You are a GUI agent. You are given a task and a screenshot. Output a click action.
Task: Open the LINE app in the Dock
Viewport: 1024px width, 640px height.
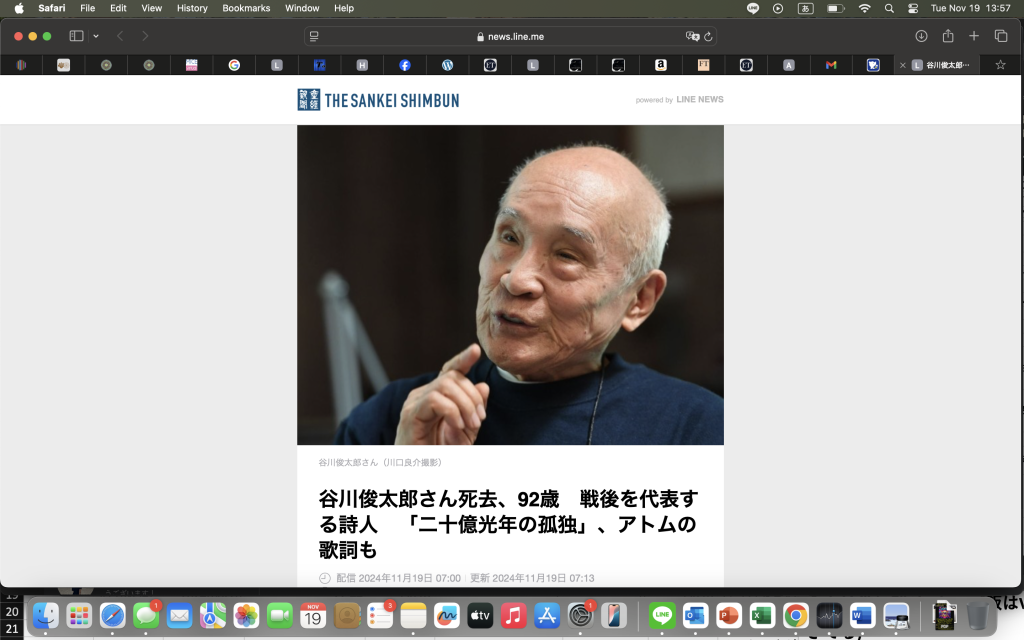point(662,616)
